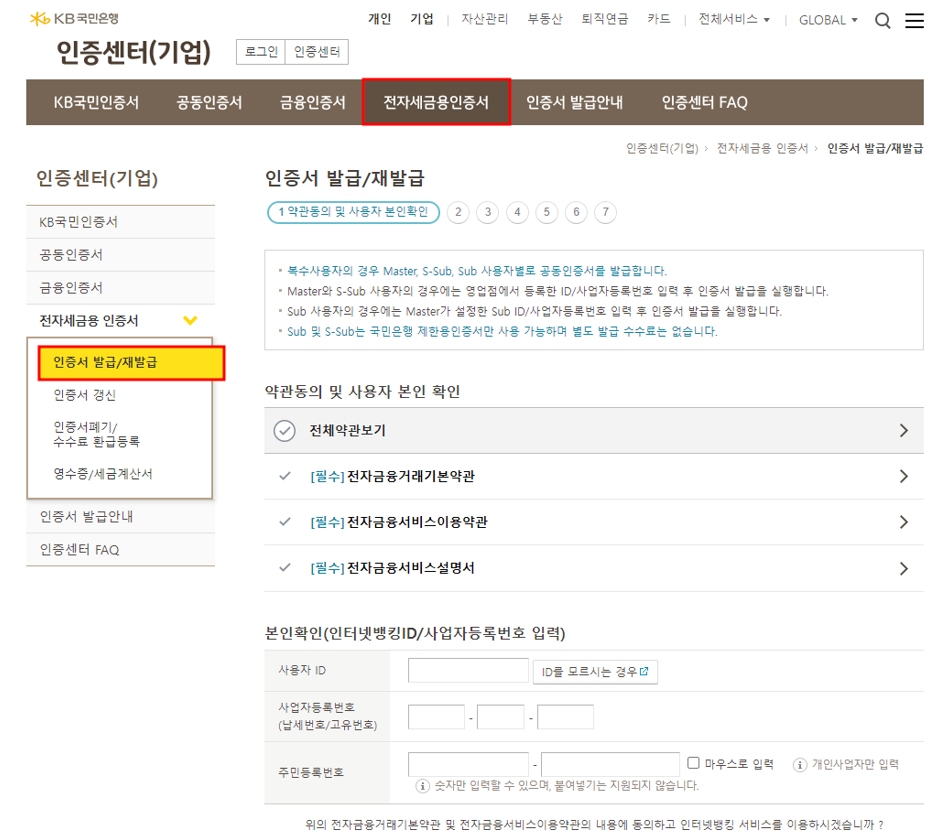Click step 6 circle indicator
Image resolution: width=951 pixels, height=834 pixels.
pyautogui.click(x=576, y=212)
